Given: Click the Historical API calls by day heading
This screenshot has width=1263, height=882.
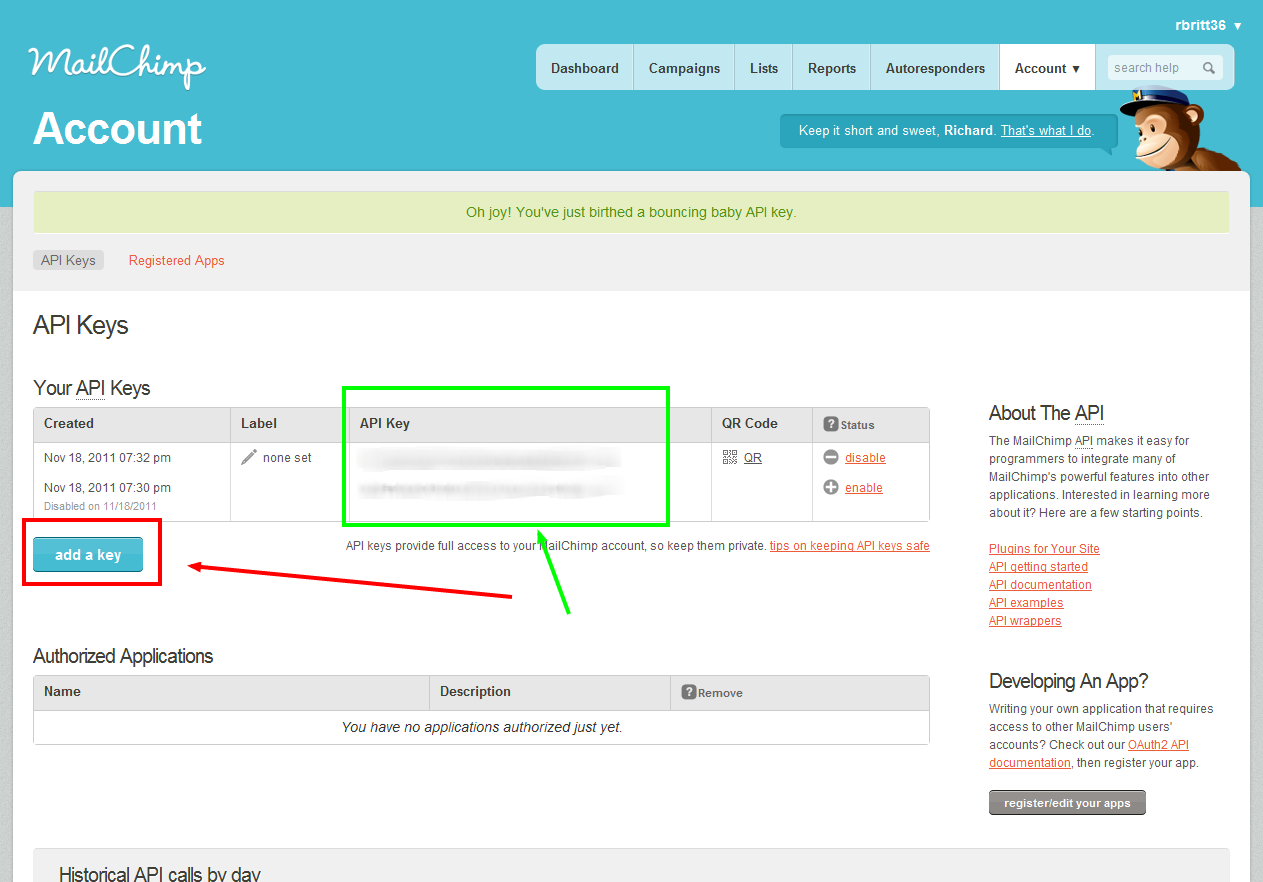Looking at the screenshot, I should tap(160, 874).
